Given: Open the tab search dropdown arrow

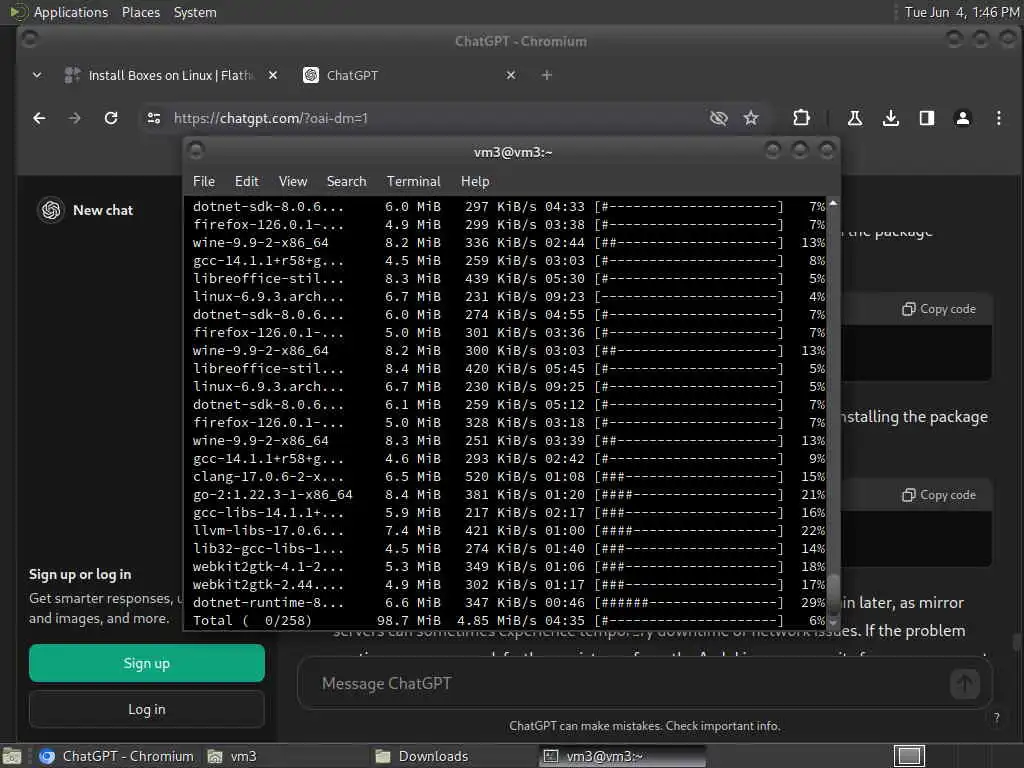Looking at the screenshot, I should pos(37,75).
